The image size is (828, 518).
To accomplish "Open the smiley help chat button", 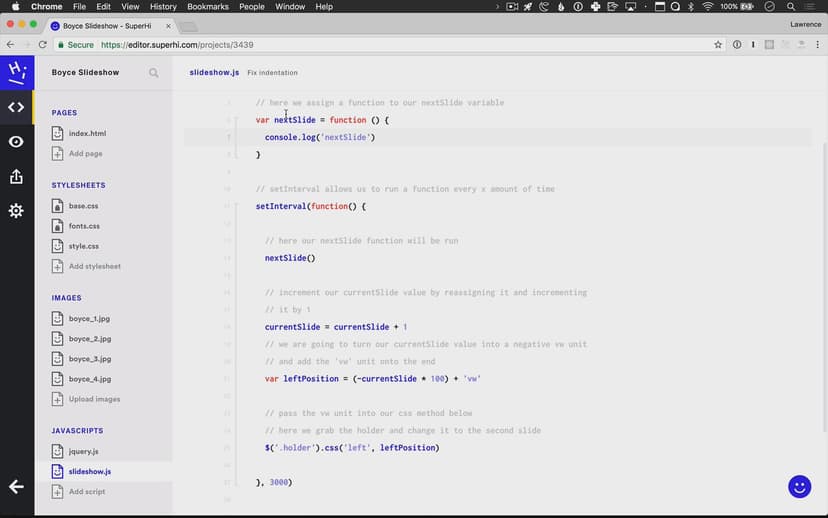I will [799, 486].
